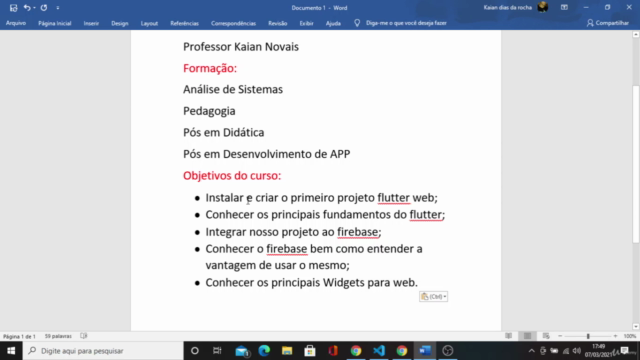Click 'Página 1 de 1' page indicator
Viewport: 640px width, 360px height.
(19, 336)
